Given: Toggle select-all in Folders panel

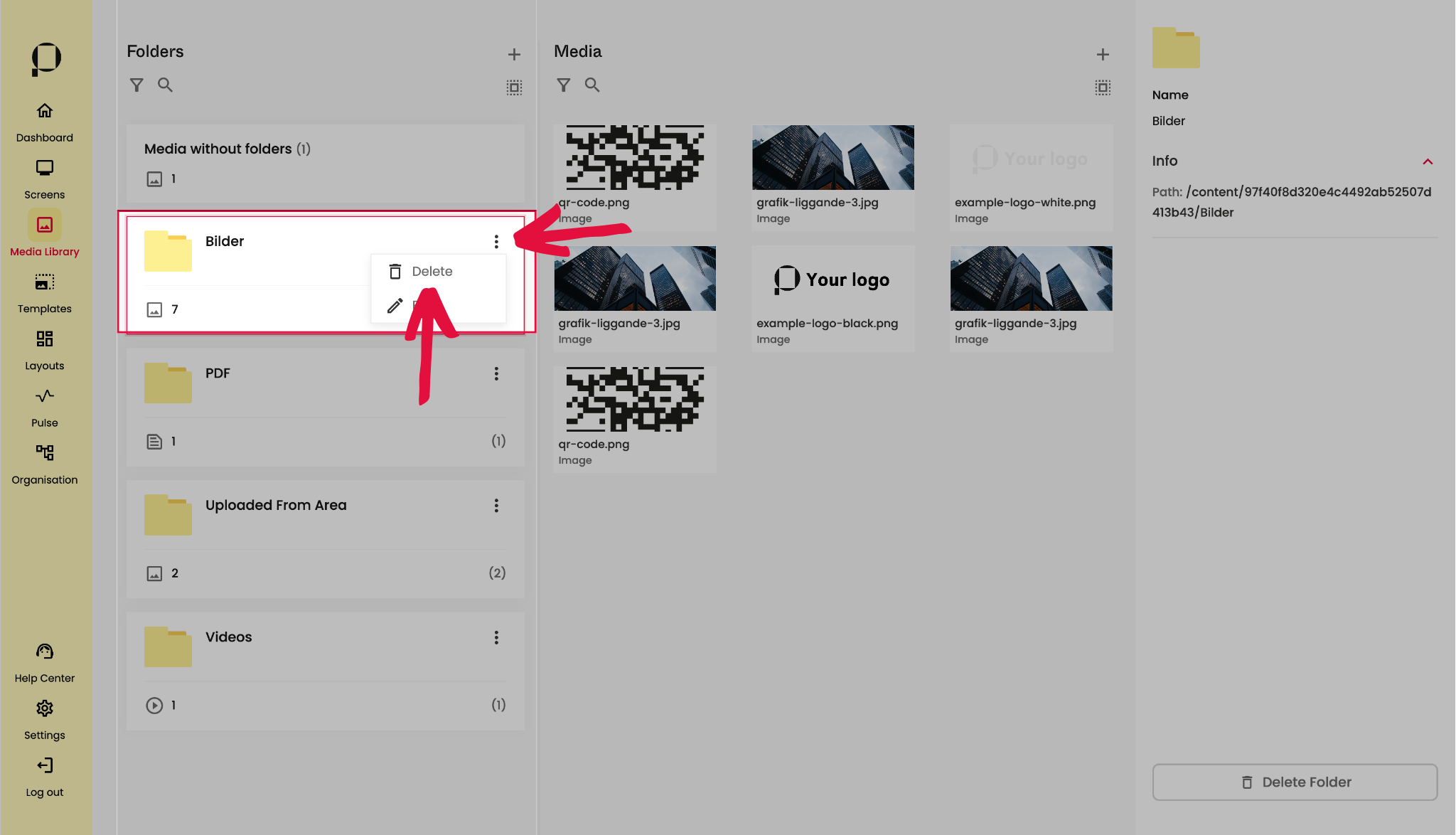Looking at the screenshot, I should (x=514, y=87).
